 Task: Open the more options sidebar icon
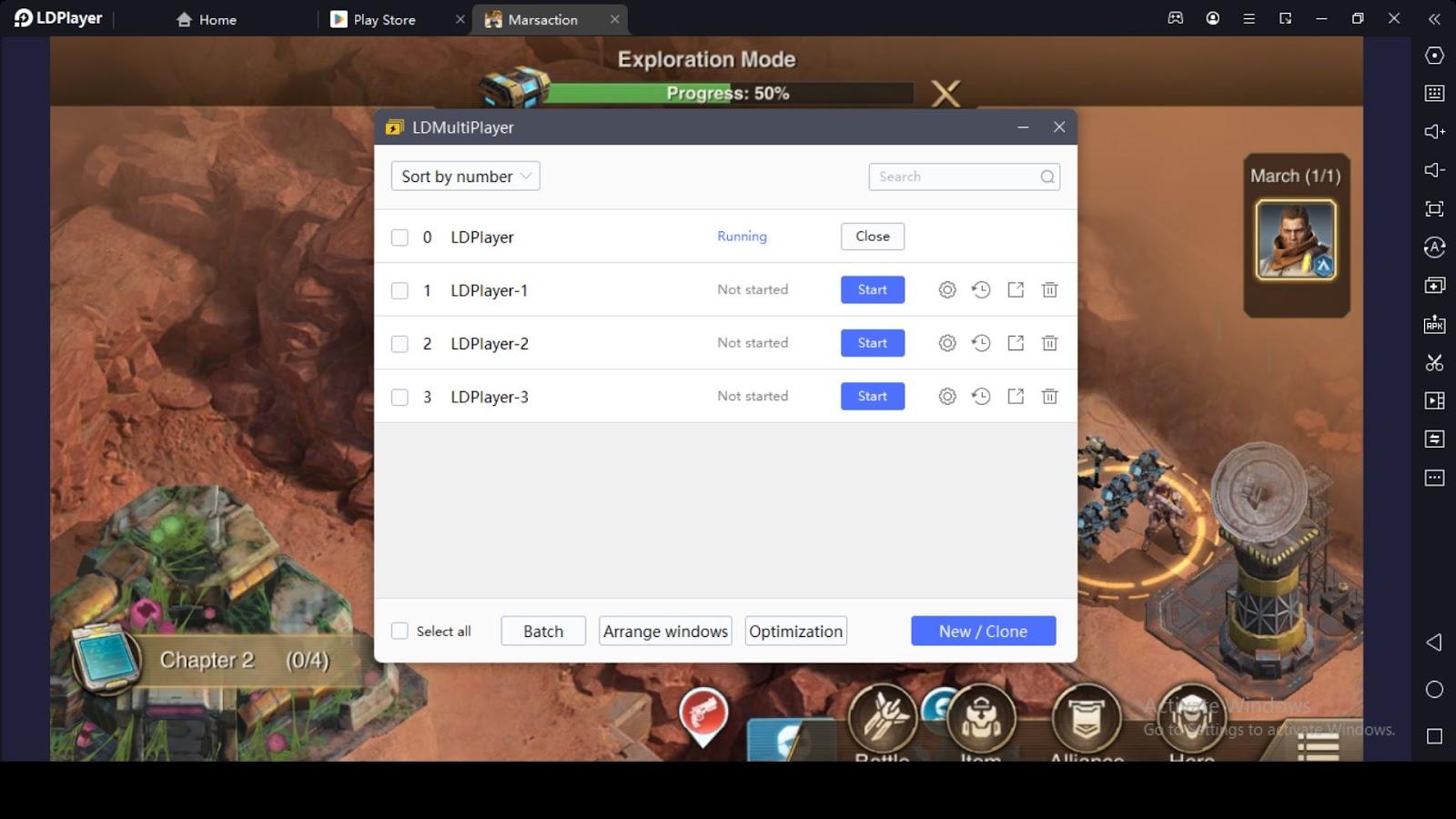(1434, 478)
